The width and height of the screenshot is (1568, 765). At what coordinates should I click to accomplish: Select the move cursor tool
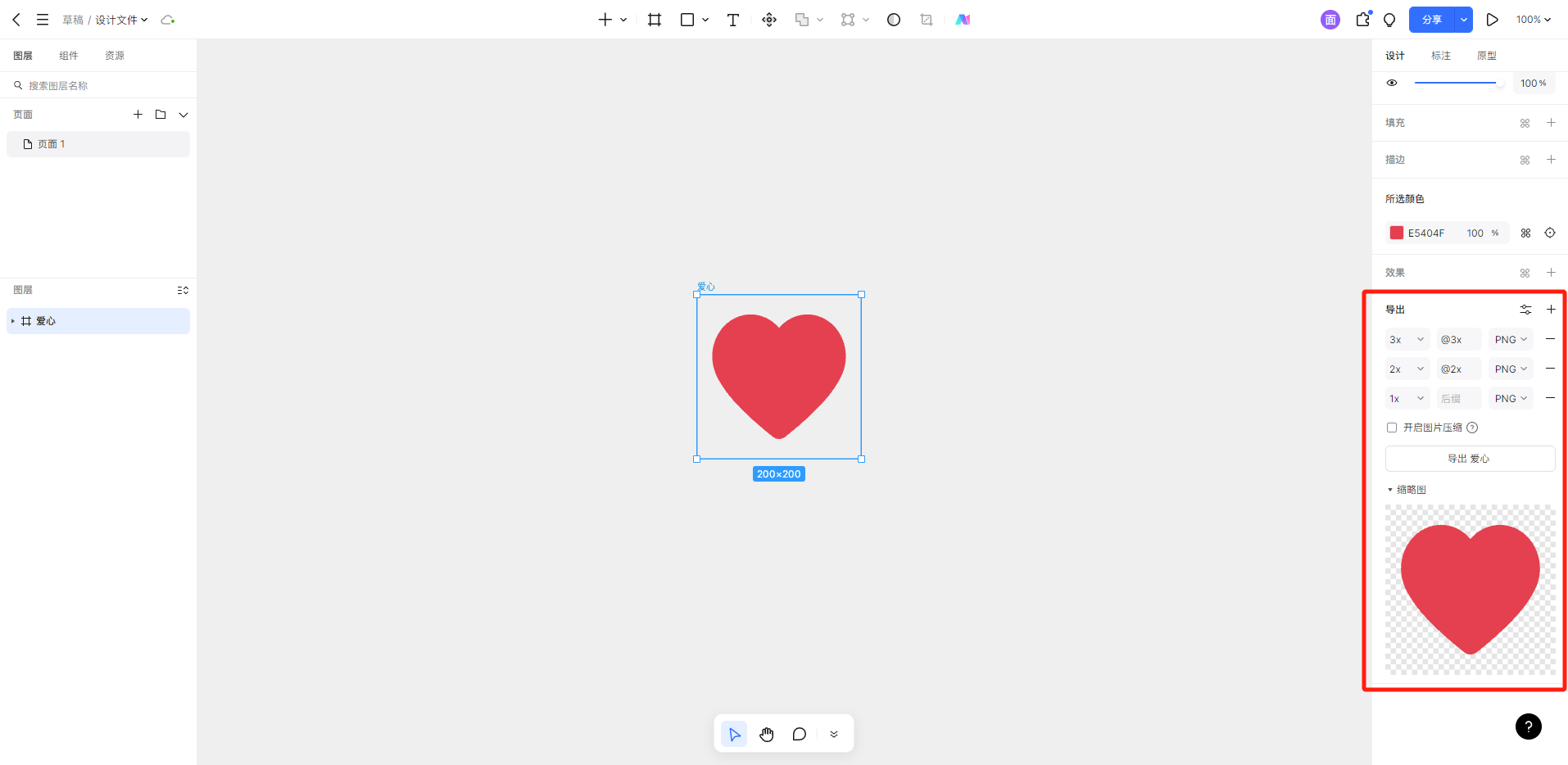pyautogui.click(x=734, y=734)
